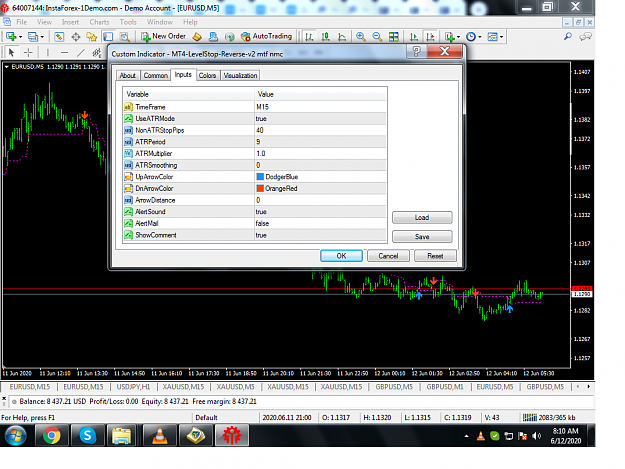Image resolution: width=625 pixels, height=469 pixels.
Task: Open the Charts menu
Action: (x=99, y=22)
